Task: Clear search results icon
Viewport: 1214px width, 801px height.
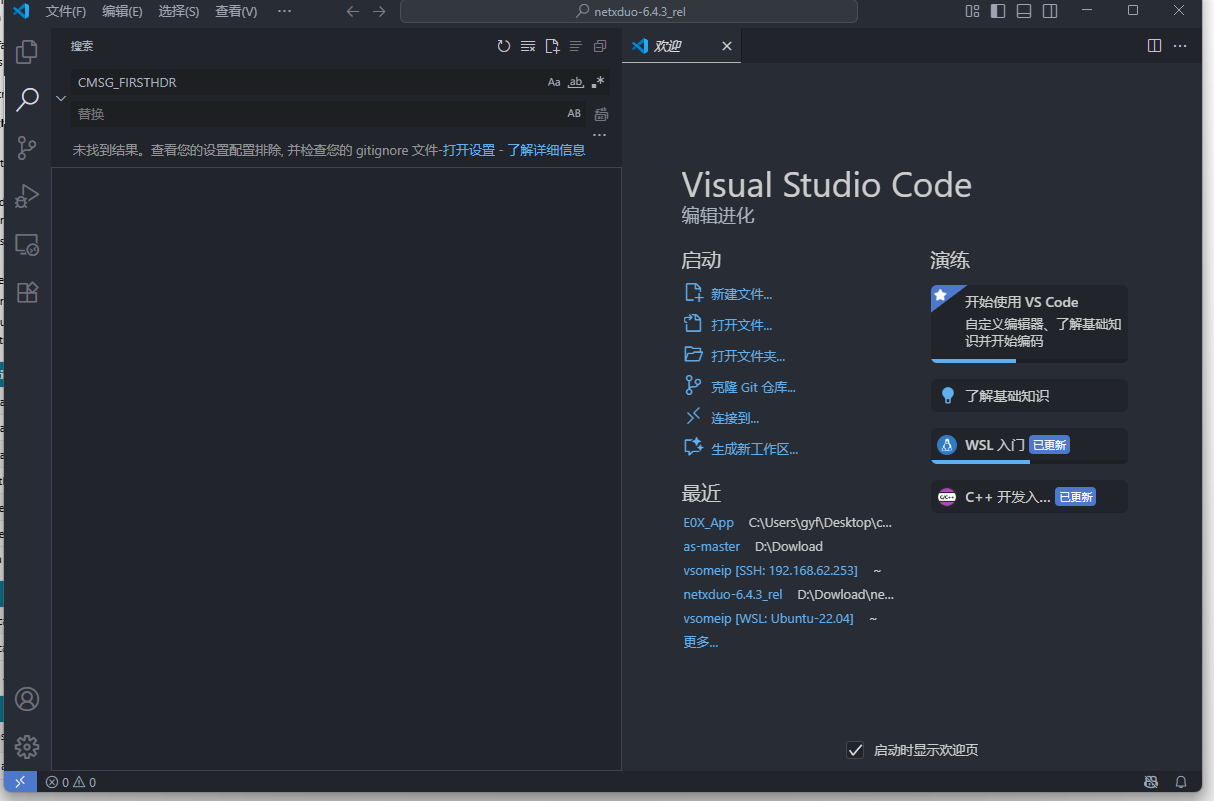Action: [528, 46]
